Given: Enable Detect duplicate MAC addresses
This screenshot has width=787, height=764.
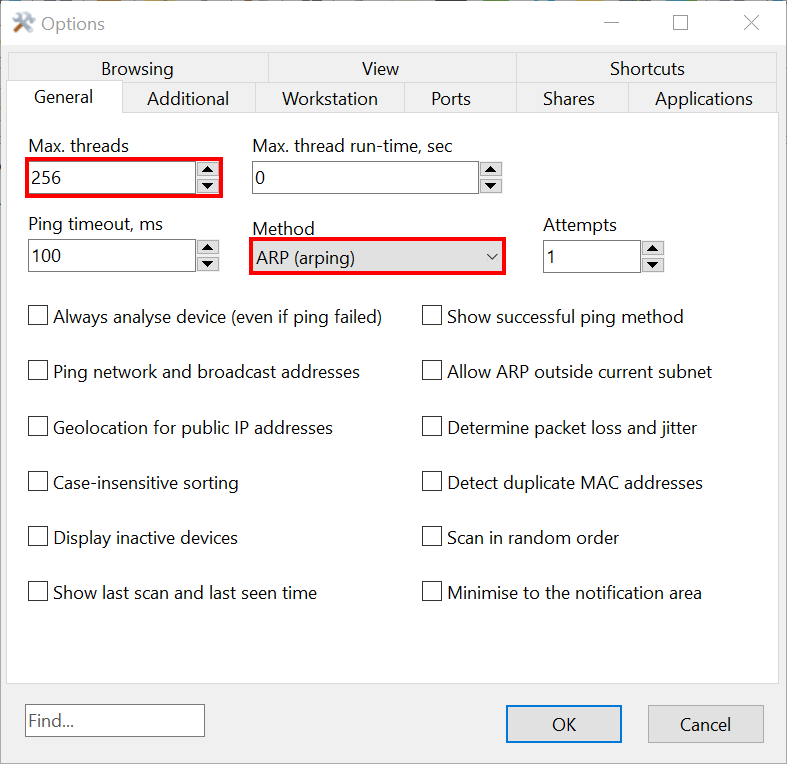Looking at the screenshot, I should [432, 482].
